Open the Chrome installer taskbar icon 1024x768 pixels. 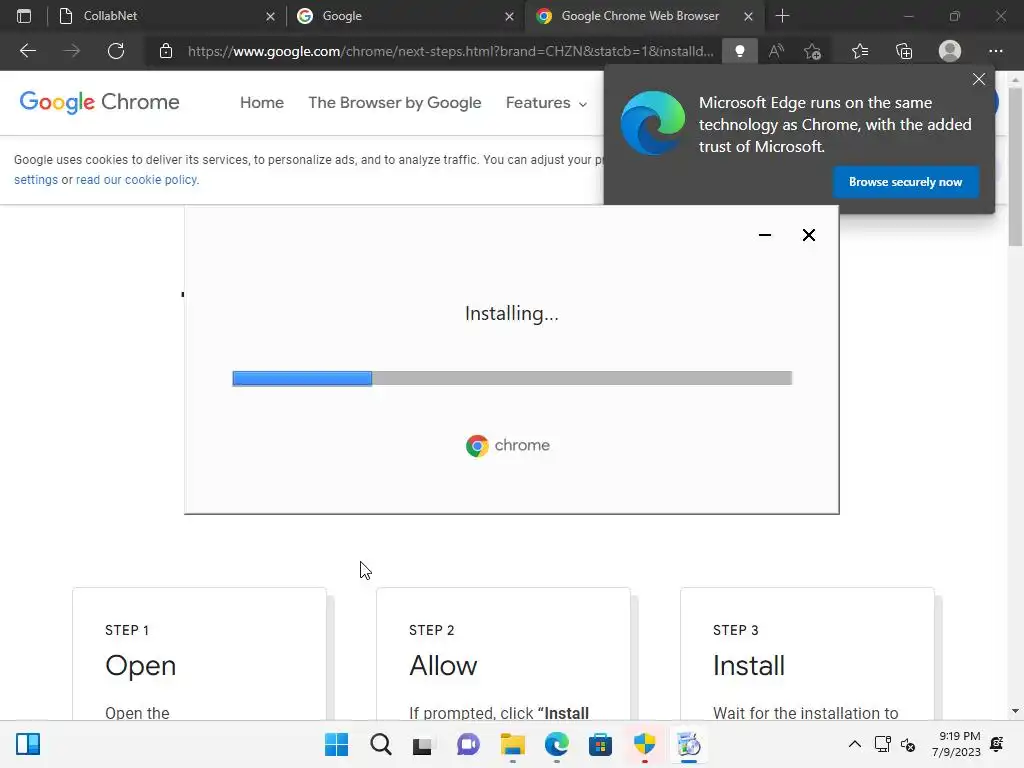688,744
